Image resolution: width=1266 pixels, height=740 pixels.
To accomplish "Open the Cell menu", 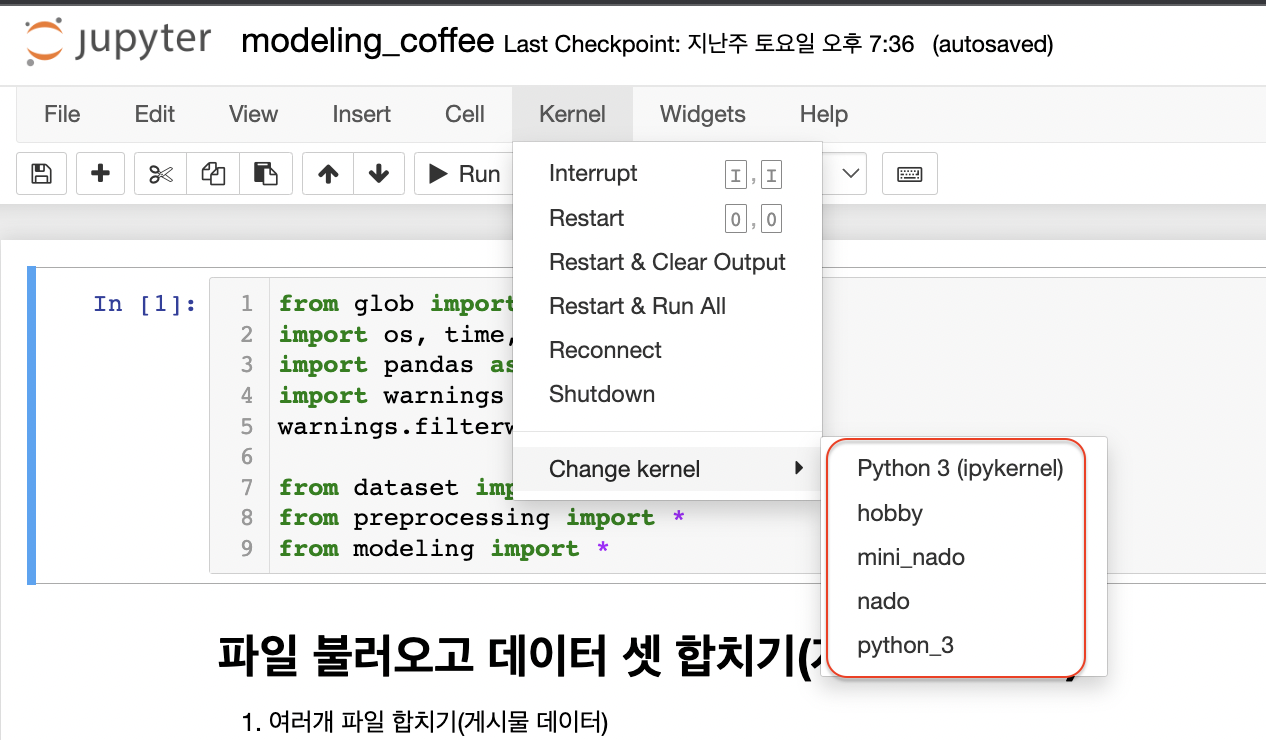I will pos(464,114).
